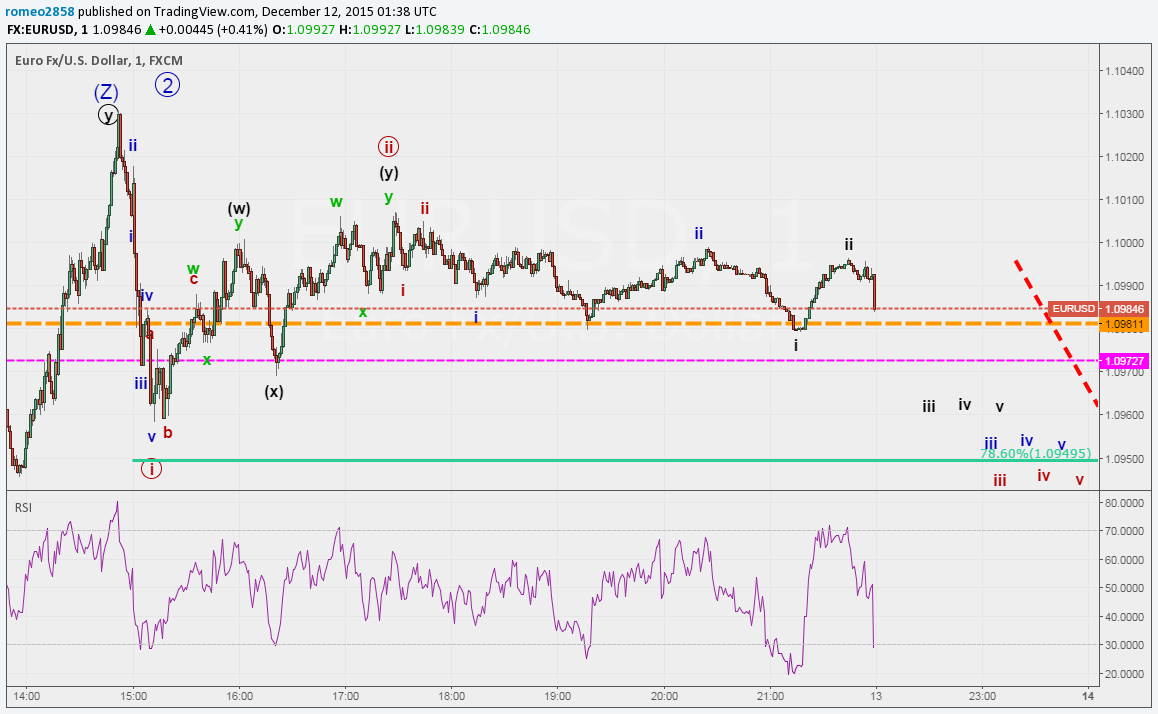The height and width of the screenshot is (714, 1158).
Task: Click the H:1.09927 high value
Action: click(x=370, y=30)
